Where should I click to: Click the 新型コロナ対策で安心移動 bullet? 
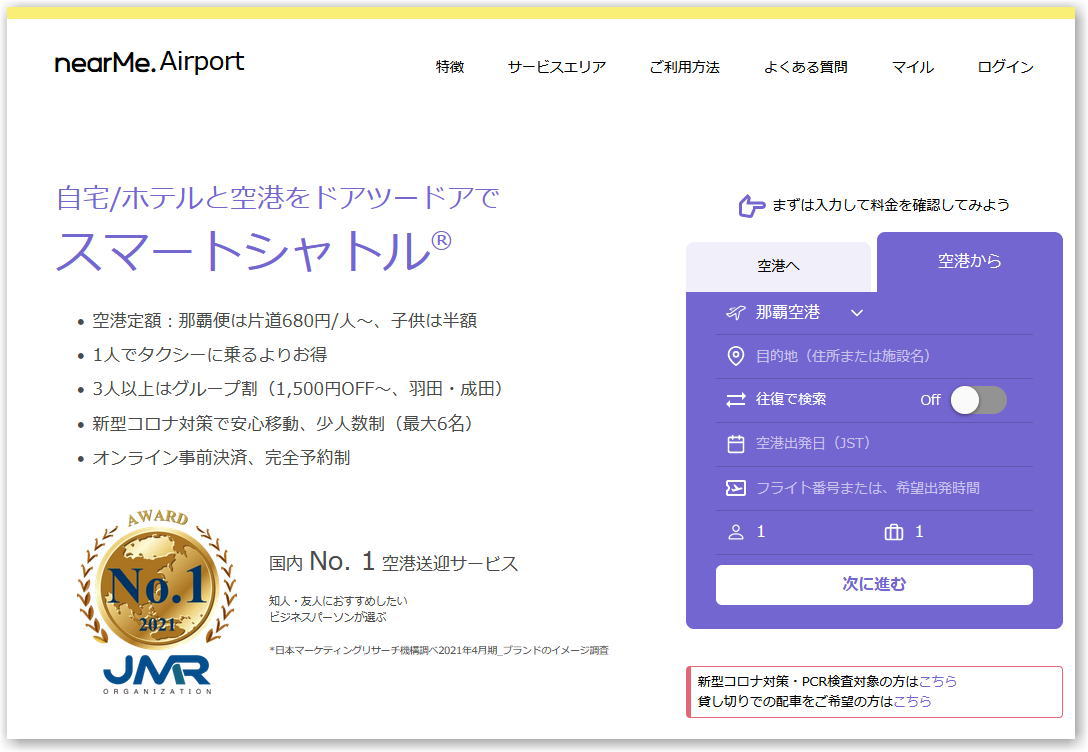[282, 423]
